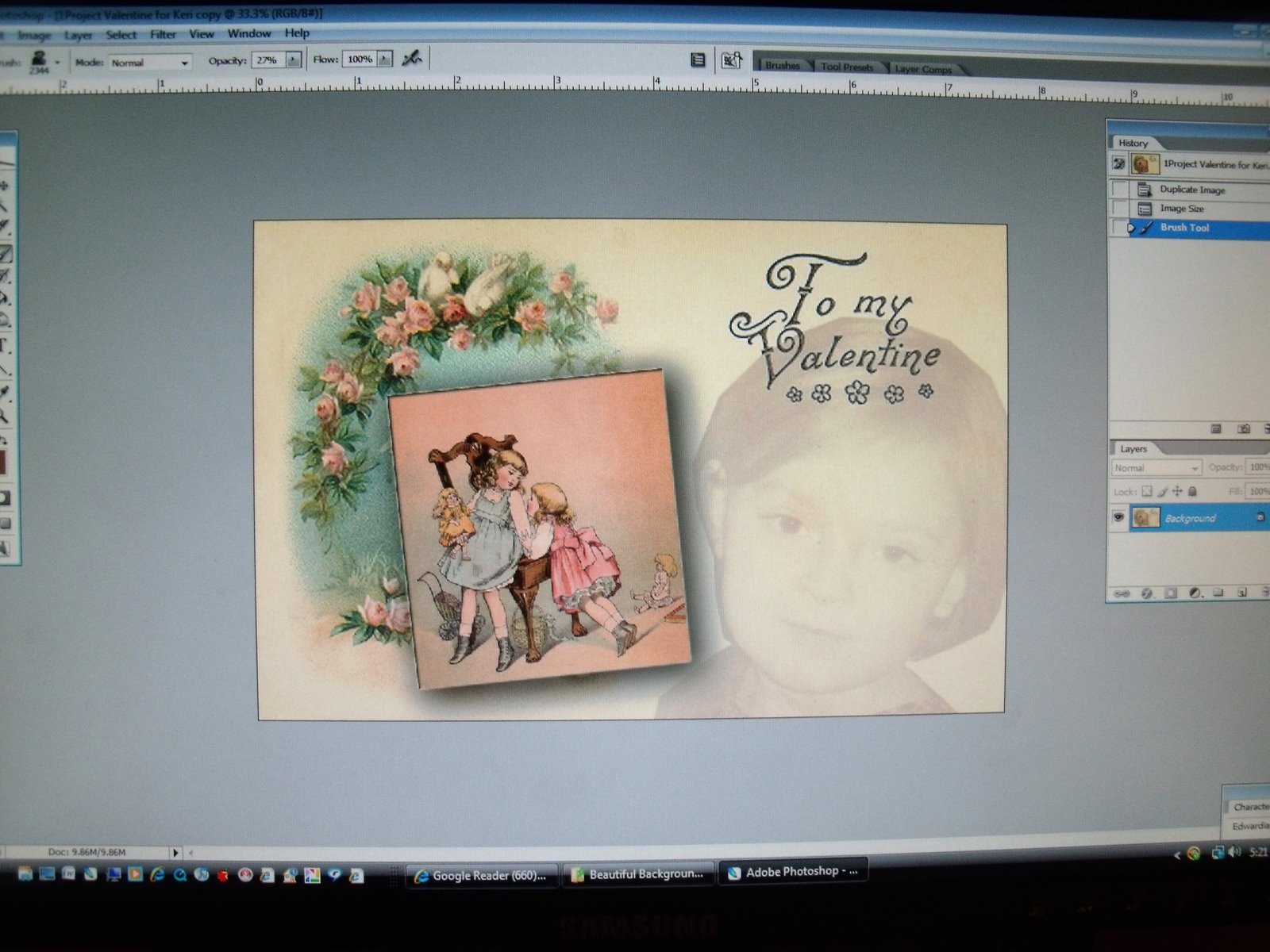Toggle lock all padlock in Layers panel
Image resolution: width=1270 pixels, height=952 pixels.
[x=1192, y=492]
